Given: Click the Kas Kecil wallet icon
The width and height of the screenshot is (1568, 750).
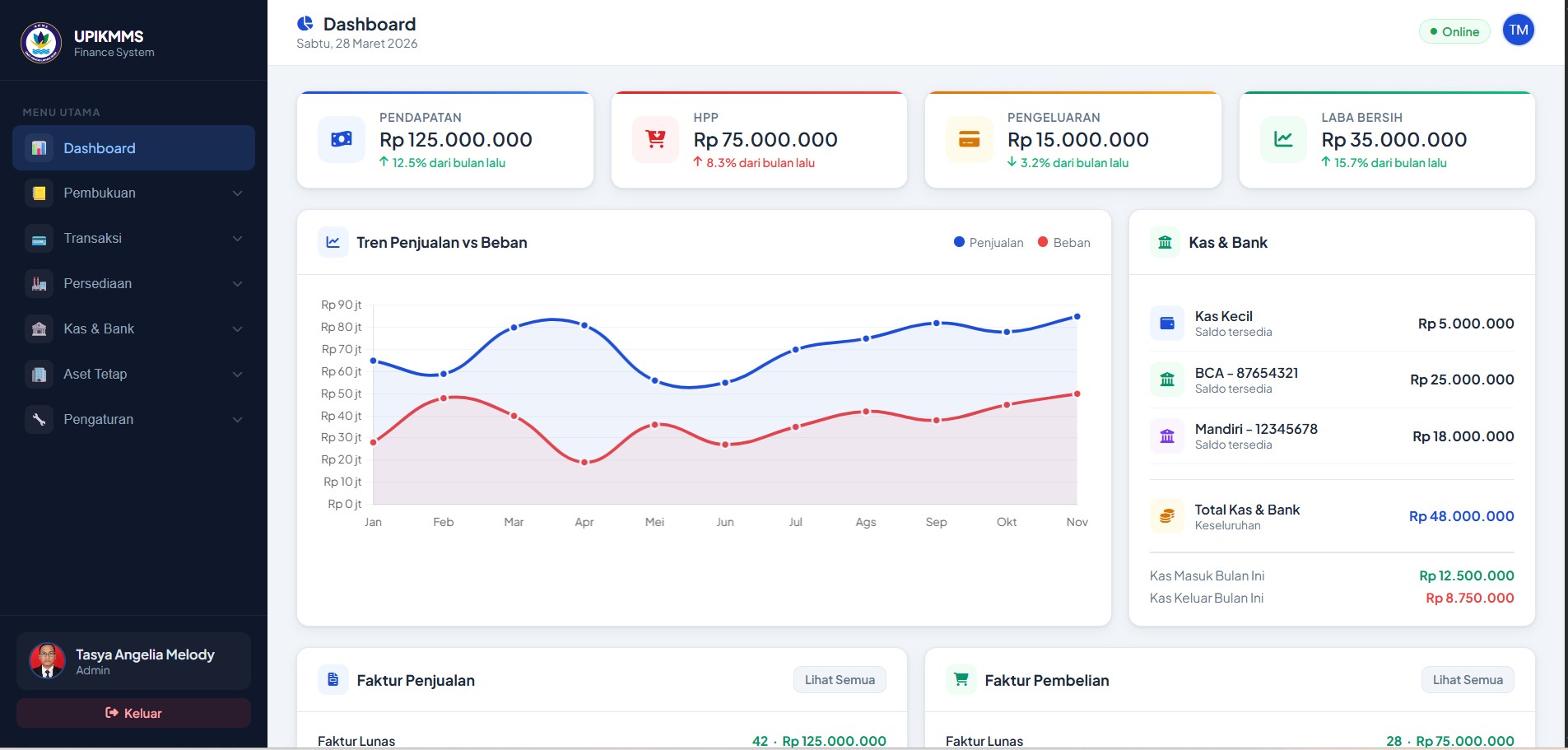Looking at the screenshot, I should [1166, 324].
